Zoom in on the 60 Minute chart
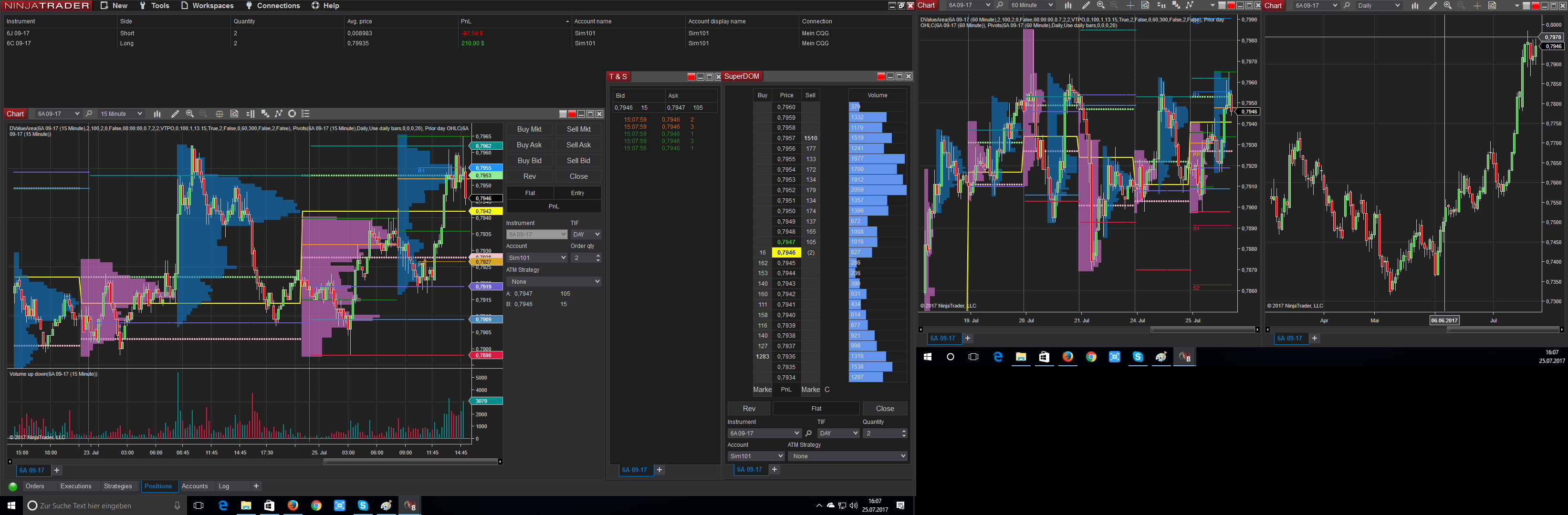 point(1100,5)
